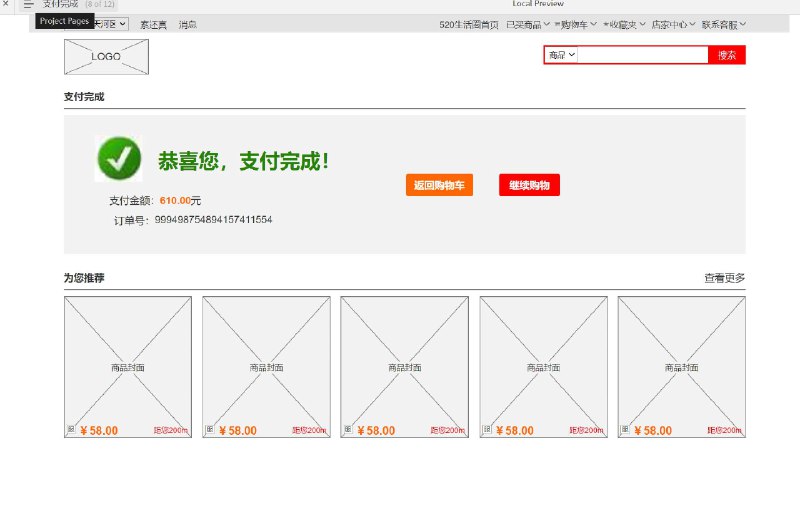Click the red 继续购物 button
The image size is (800, 526).
click(529, 185)
